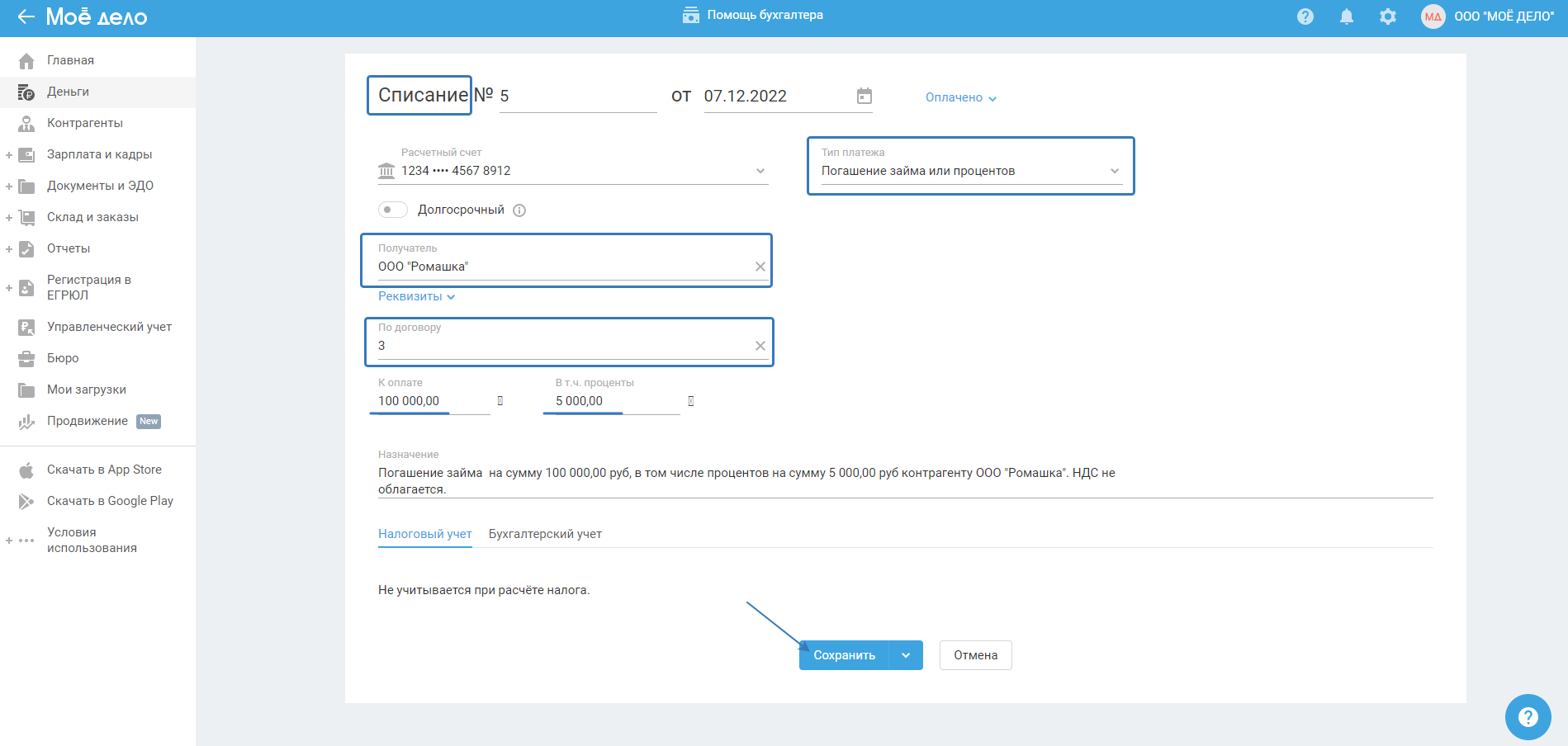The height and width of the screenshot is (746, 1568).
Task: Click the Управленческий учет ruble icon
Action: (x=26, y=328)
